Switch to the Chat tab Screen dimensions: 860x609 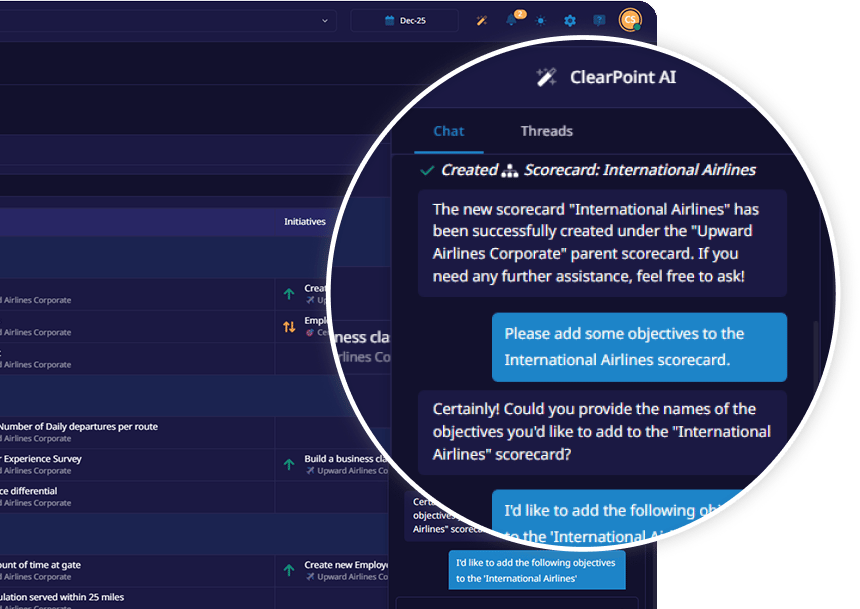pyautogui.click(x=449, y=131)
